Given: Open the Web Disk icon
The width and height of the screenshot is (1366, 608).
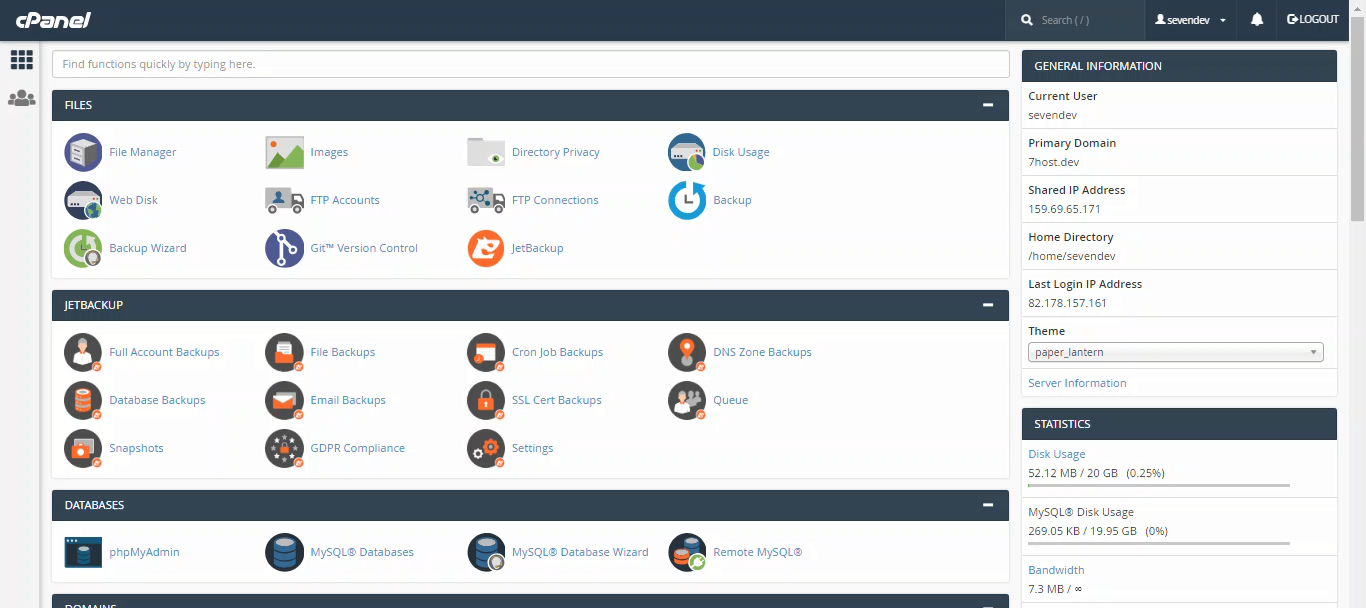Looking at the screenshot, I should [x=84, y=200].
